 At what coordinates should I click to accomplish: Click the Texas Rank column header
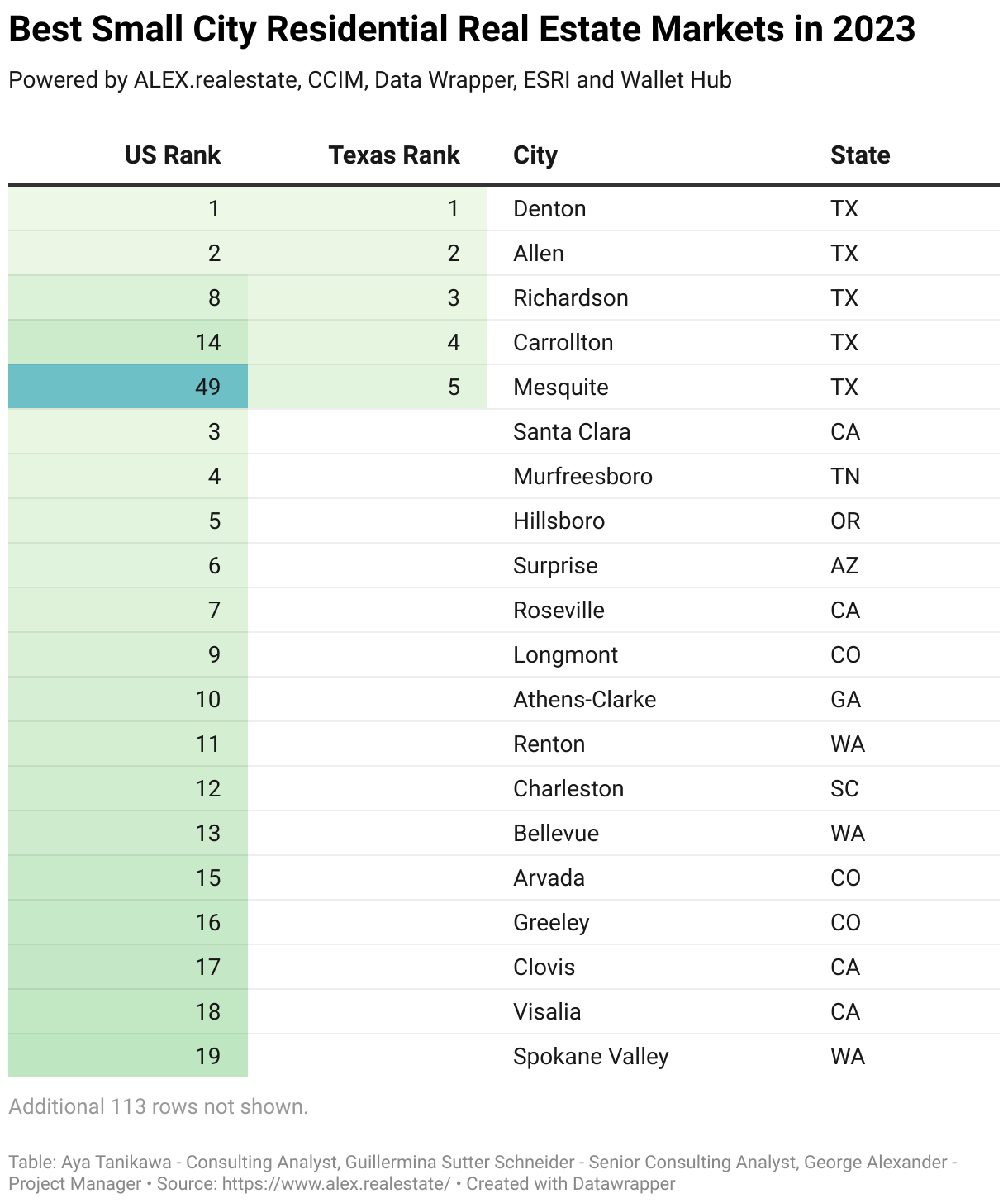click(393, 155)
